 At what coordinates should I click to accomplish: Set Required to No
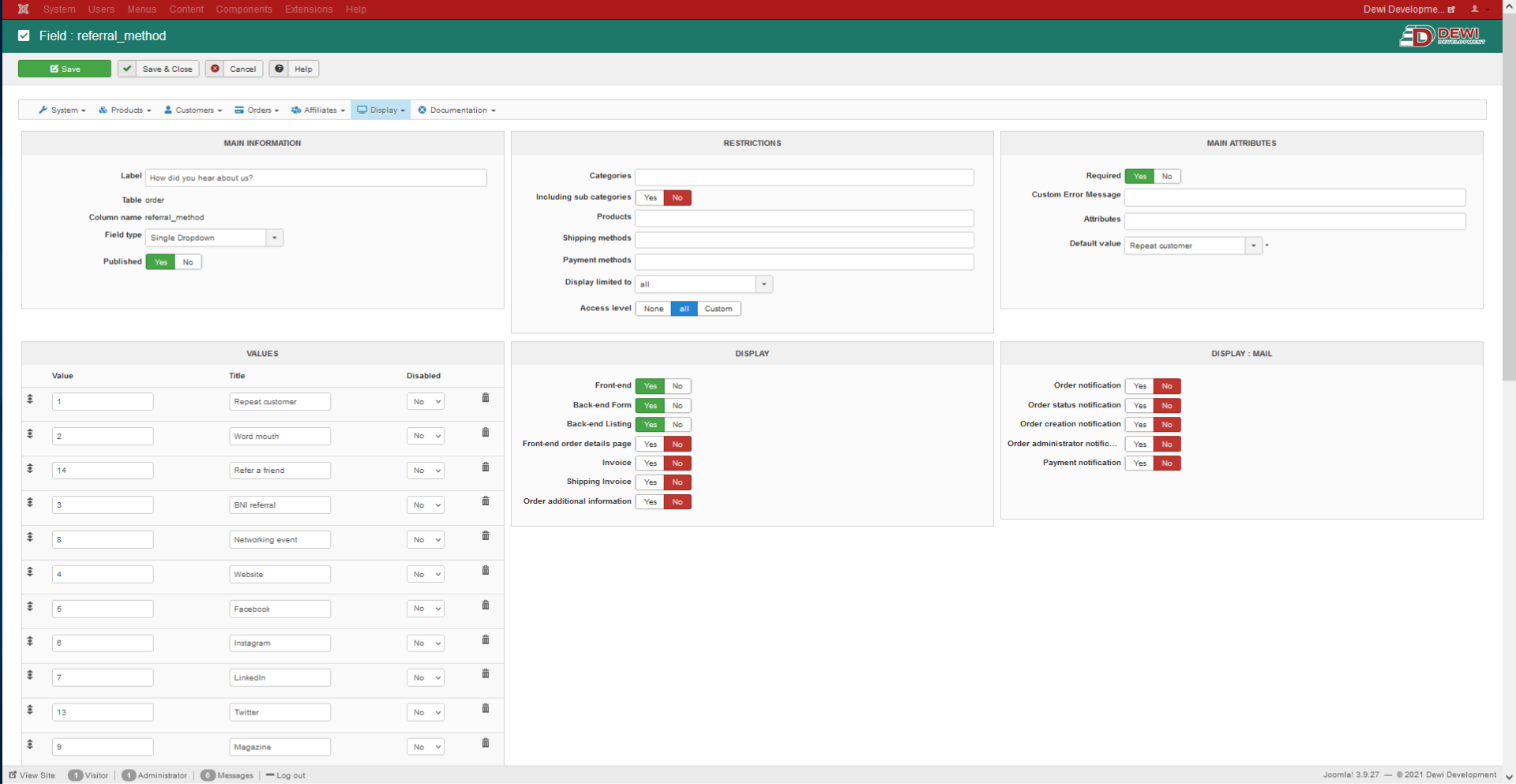click(x=1167, y=177)
